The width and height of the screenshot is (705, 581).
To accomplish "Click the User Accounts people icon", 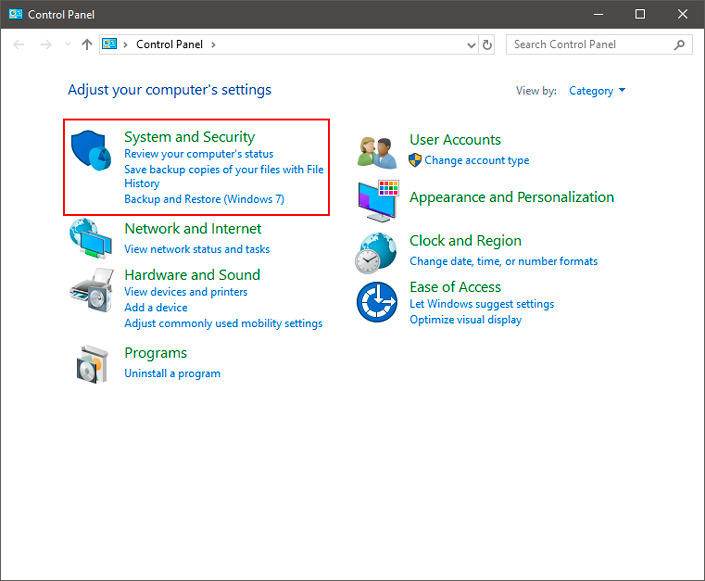I will coord(377,152).
